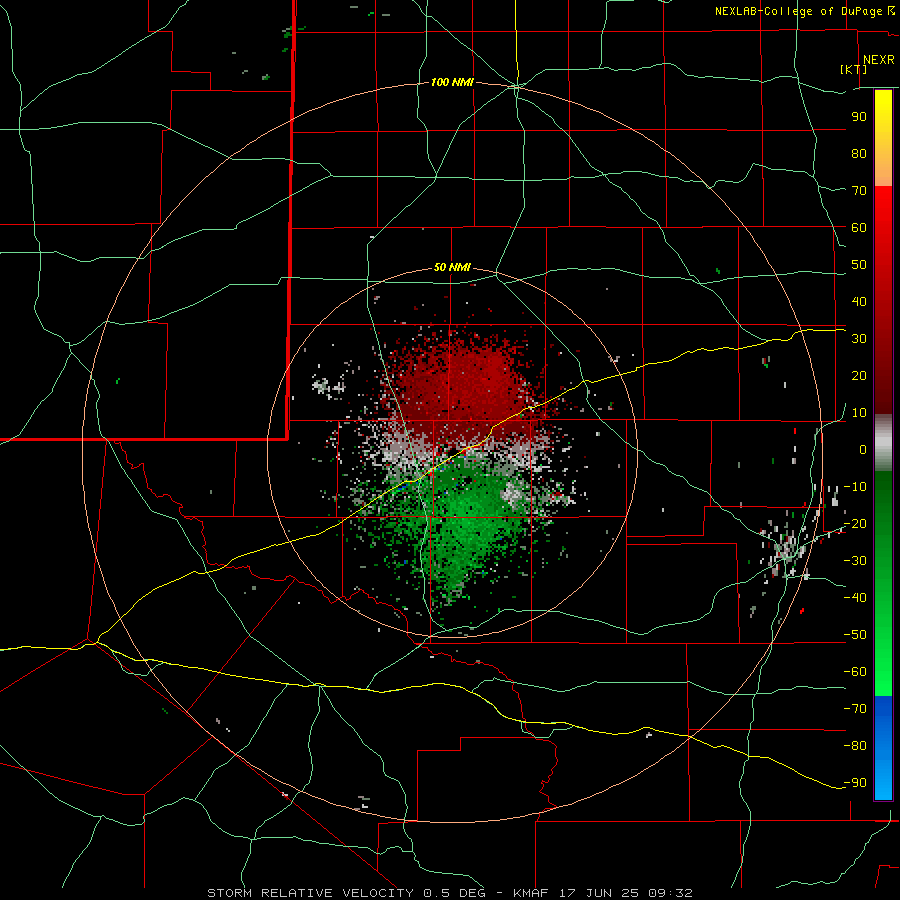Screen dimensions: 900x900
Task: Click the 10 value on the velocity scale
Action: click(859, 413)
